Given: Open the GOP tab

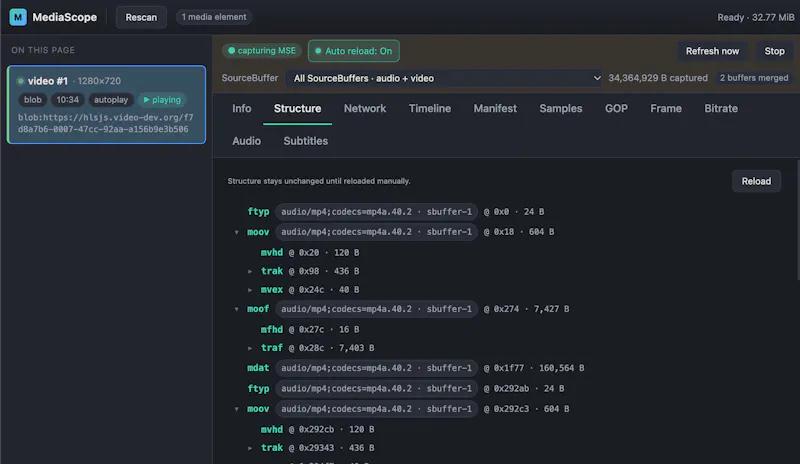Looking at the screenshot, I should point(616,109).
